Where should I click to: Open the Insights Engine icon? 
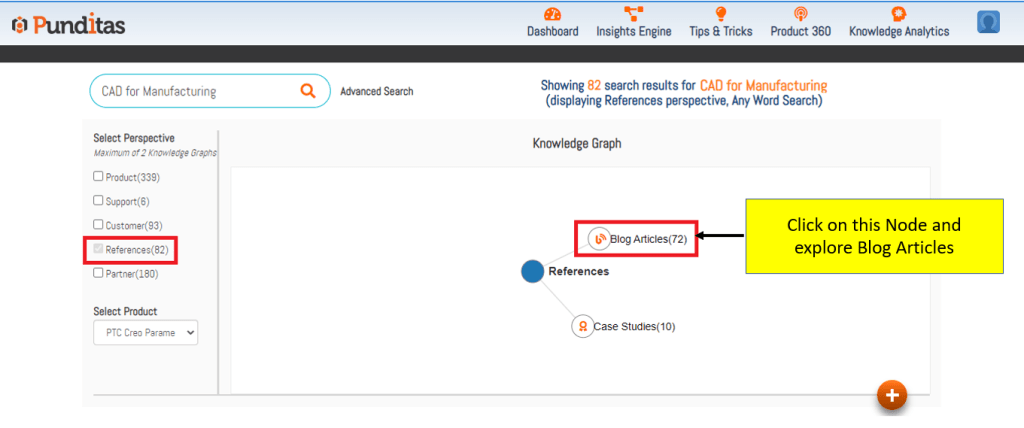[x=634, y=14]
